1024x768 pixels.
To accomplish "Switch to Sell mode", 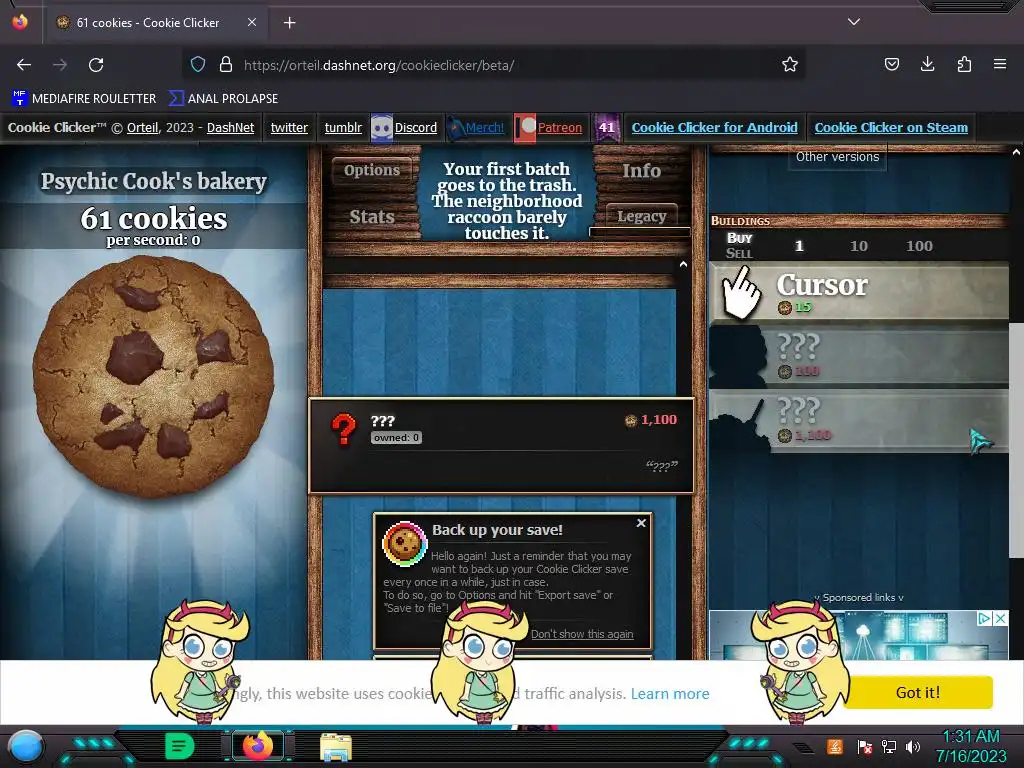I will click(x=739, y=253).
